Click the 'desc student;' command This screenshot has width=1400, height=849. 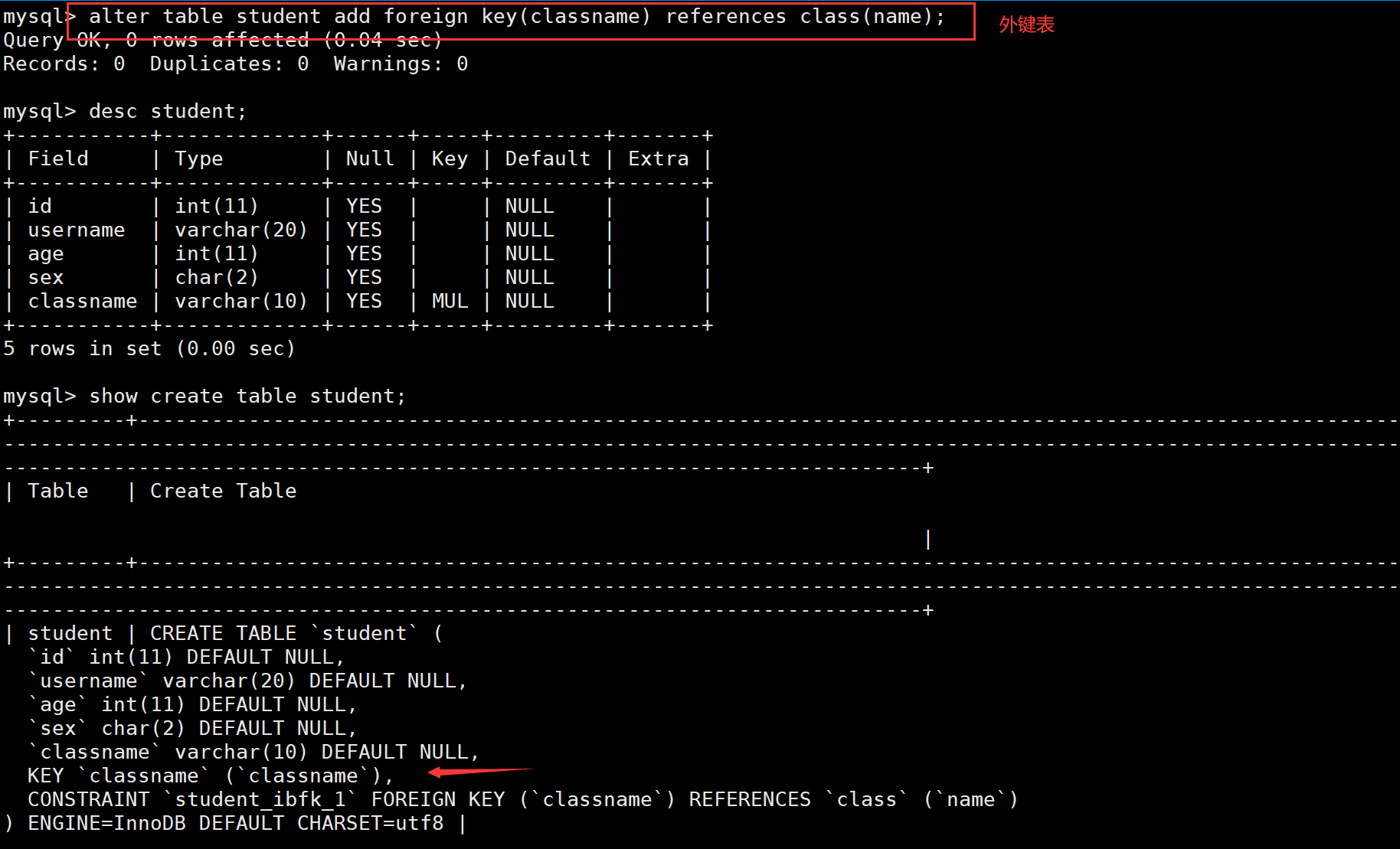pyautogui.click(x=168, y=112)
